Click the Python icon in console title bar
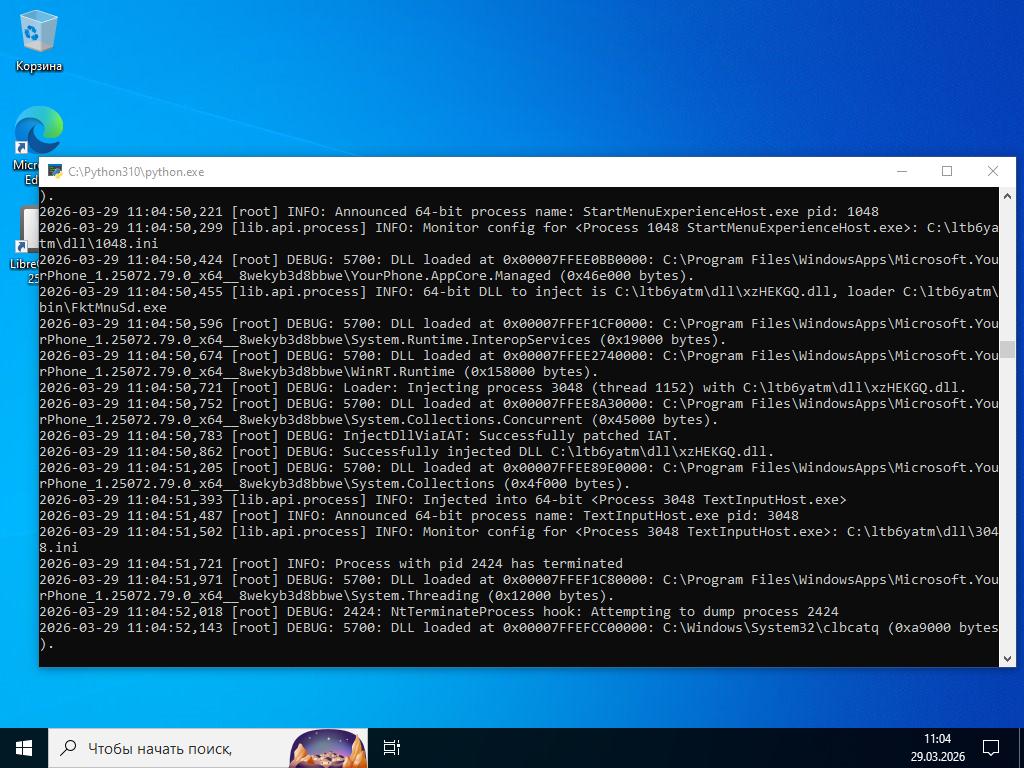This screenshot has width=1024, height=768. 55,172
